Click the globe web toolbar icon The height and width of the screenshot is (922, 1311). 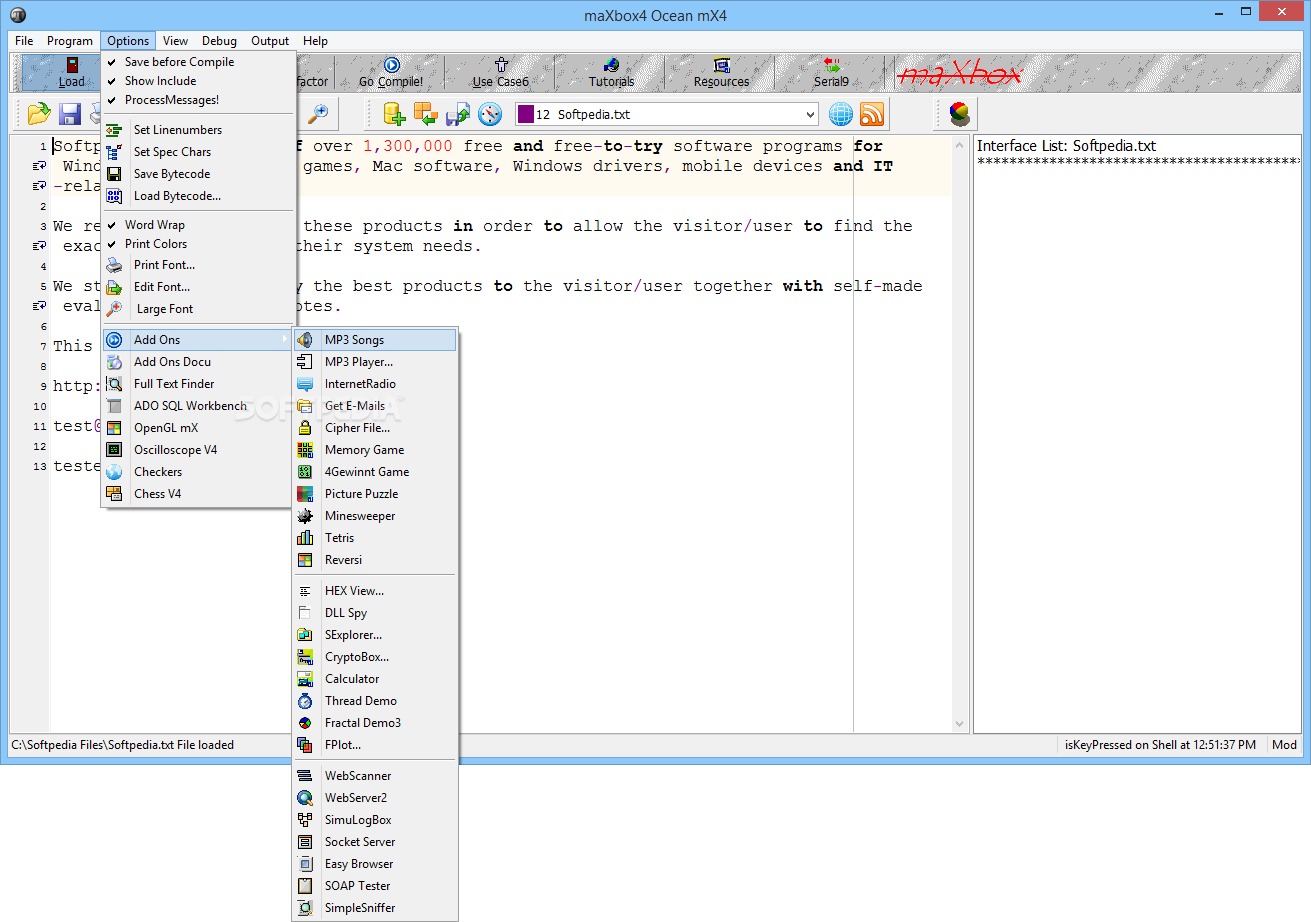(841, 113)
